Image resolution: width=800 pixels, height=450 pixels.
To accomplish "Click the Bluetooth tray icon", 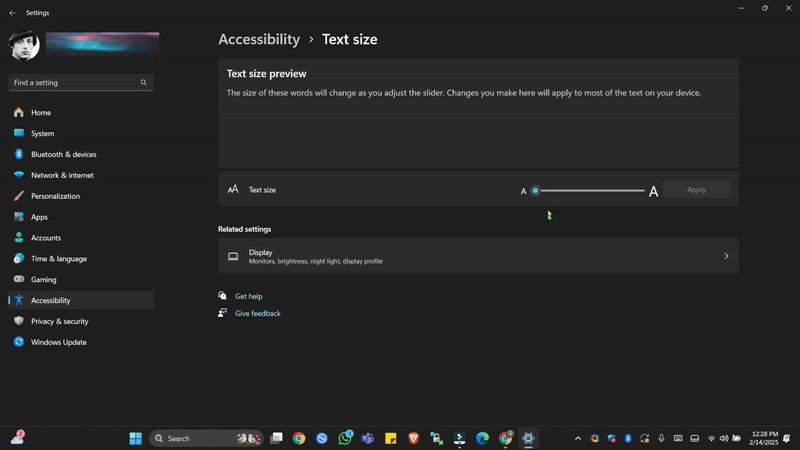I will pos(628,438).
